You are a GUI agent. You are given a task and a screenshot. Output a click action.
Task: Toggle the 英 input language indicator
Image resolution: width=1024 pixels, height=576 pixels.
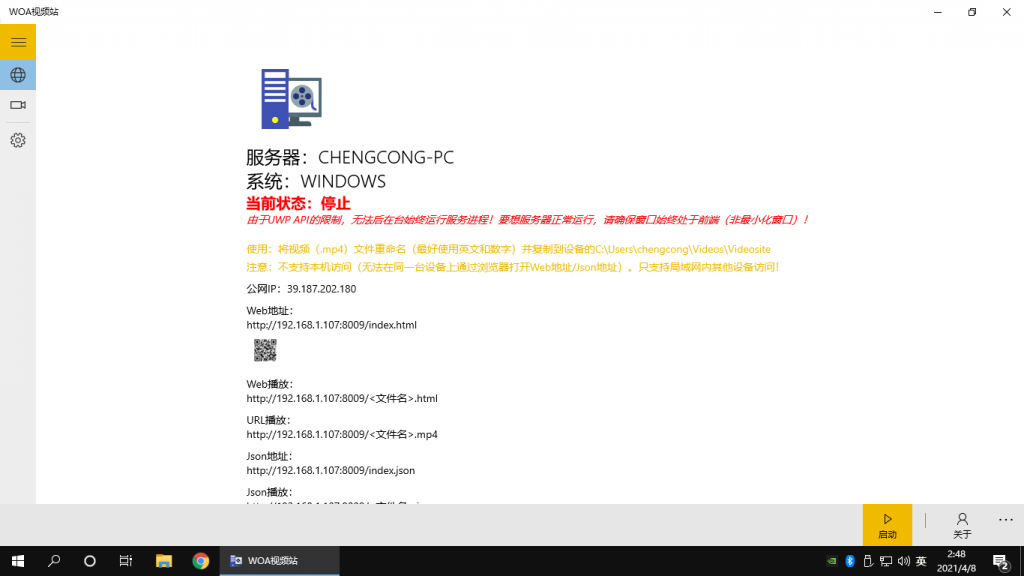[x=921, y=561]
